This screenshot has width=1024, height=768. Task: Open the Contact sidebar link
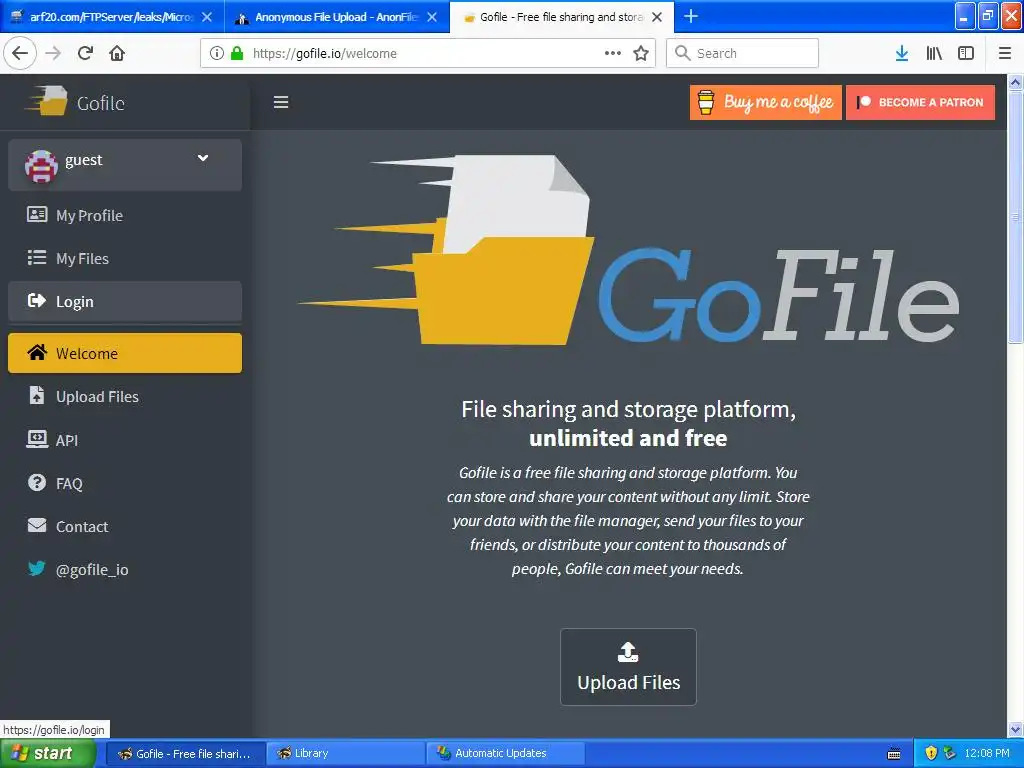click(125, 526)
